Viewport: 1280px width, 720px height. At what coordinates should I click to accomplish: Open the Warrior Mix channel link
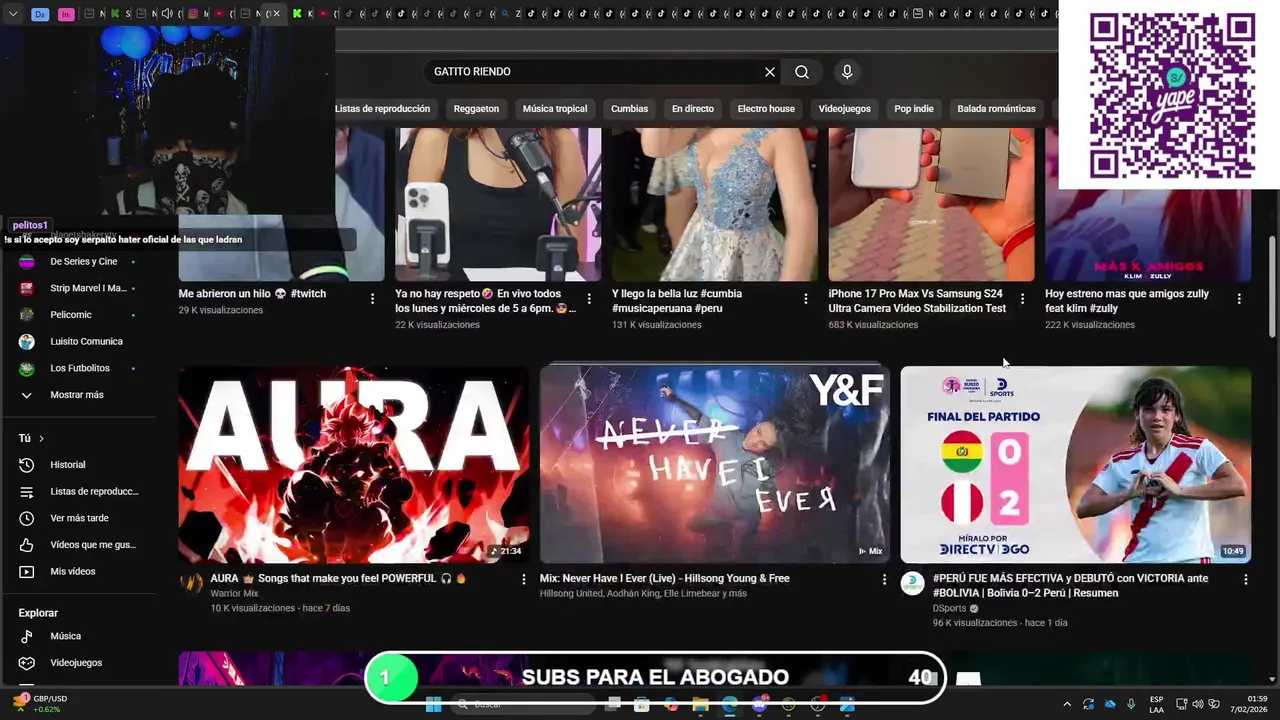pos(234,594)
